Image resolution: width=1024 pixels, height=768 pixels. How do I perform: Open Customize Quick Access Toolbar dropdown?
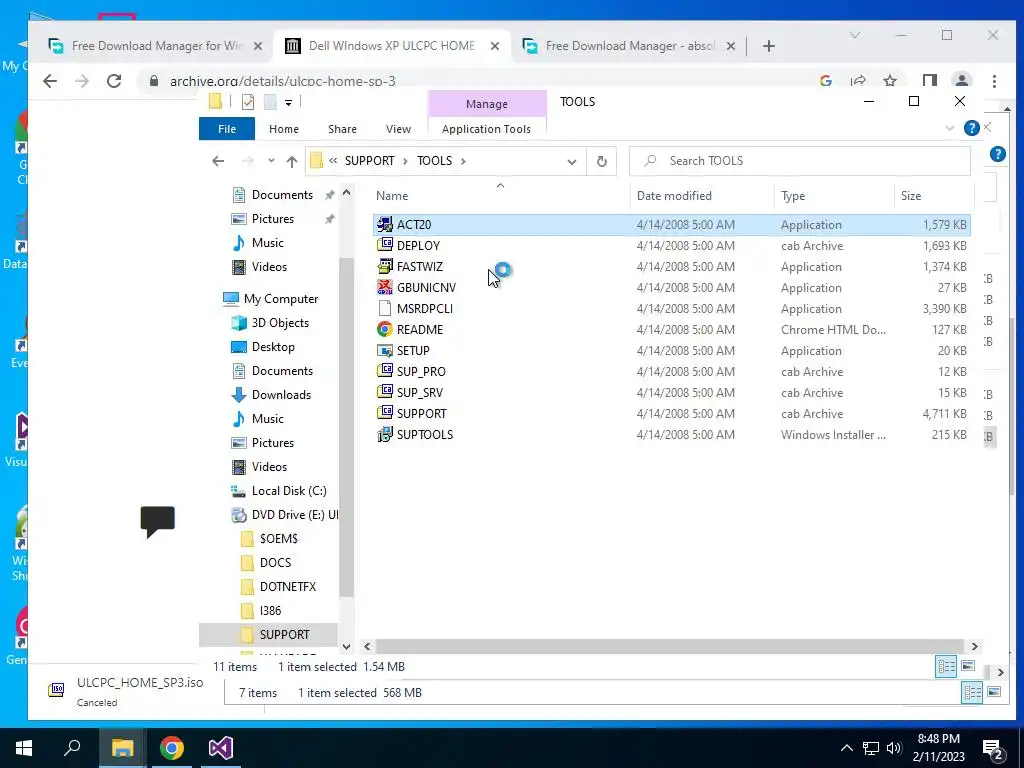coord(288,103)
